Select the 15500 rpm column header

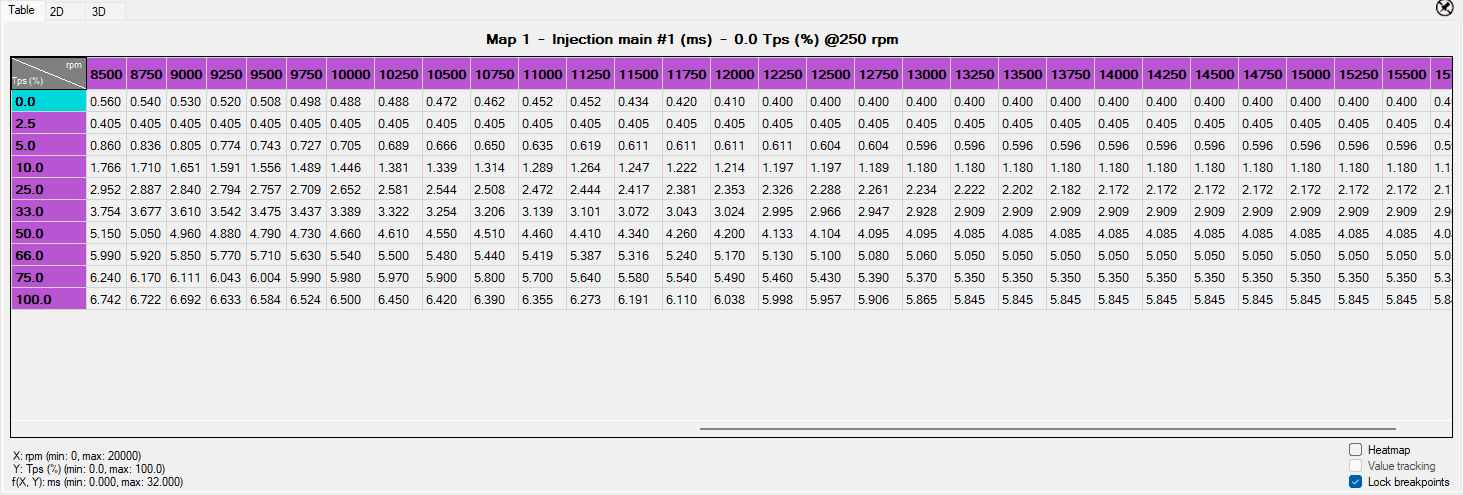[x=1407, y=74]
